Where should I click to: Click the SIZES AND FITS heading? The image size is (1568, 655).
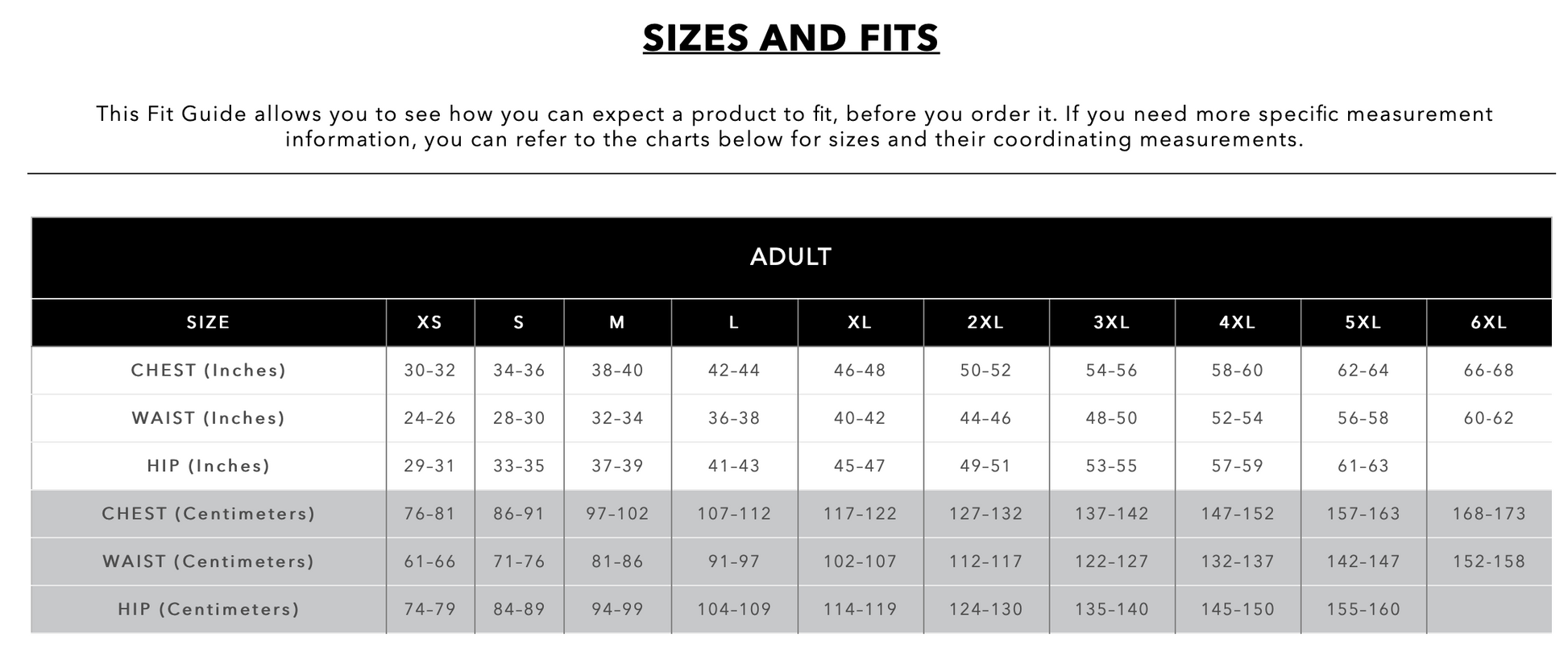pyautogui.click(x=790, y=38)
